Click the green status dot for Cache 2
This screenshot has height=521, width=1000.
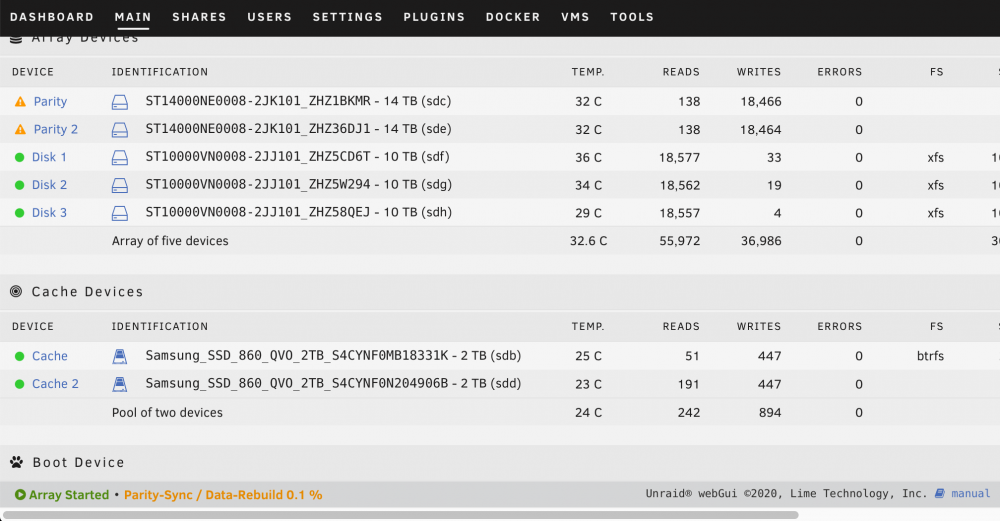coord(19,384)
